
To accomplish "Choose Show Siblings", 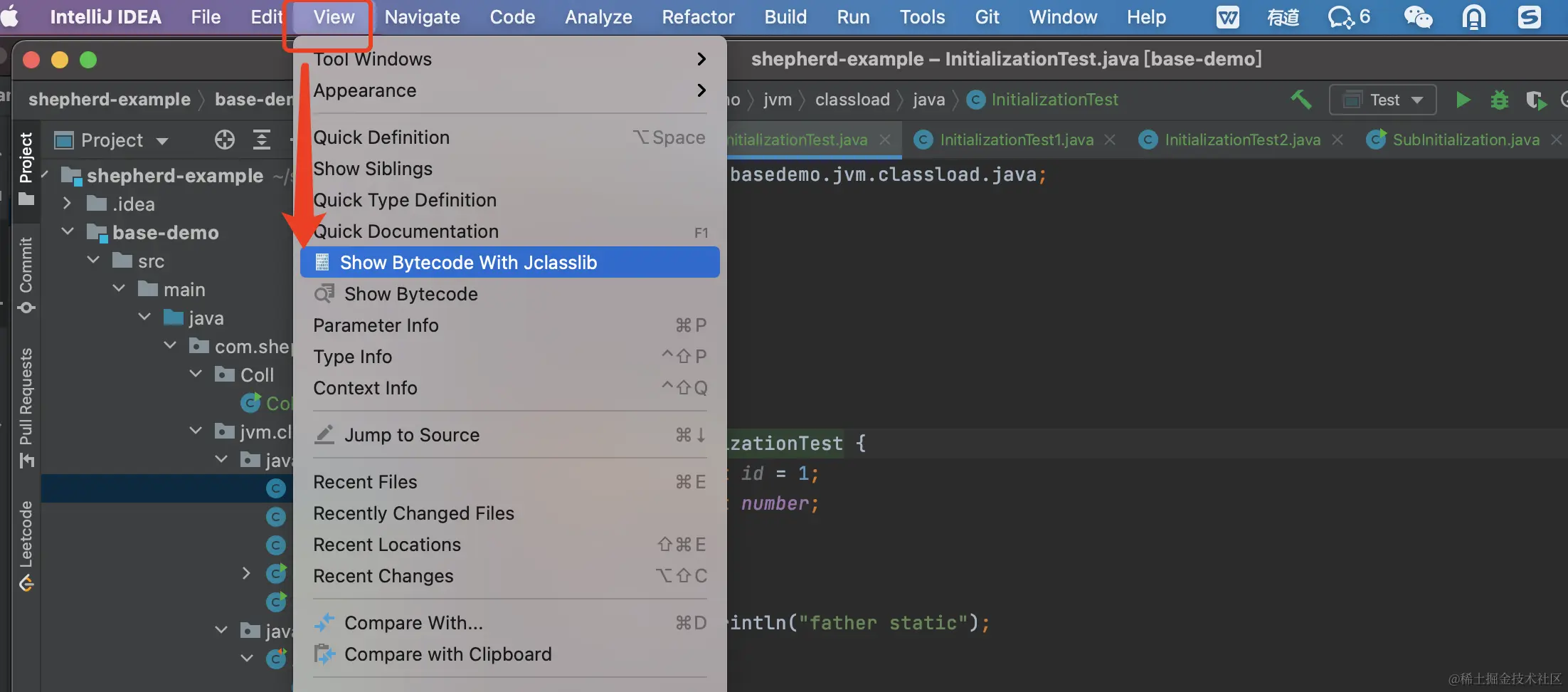I will point(509,169).
